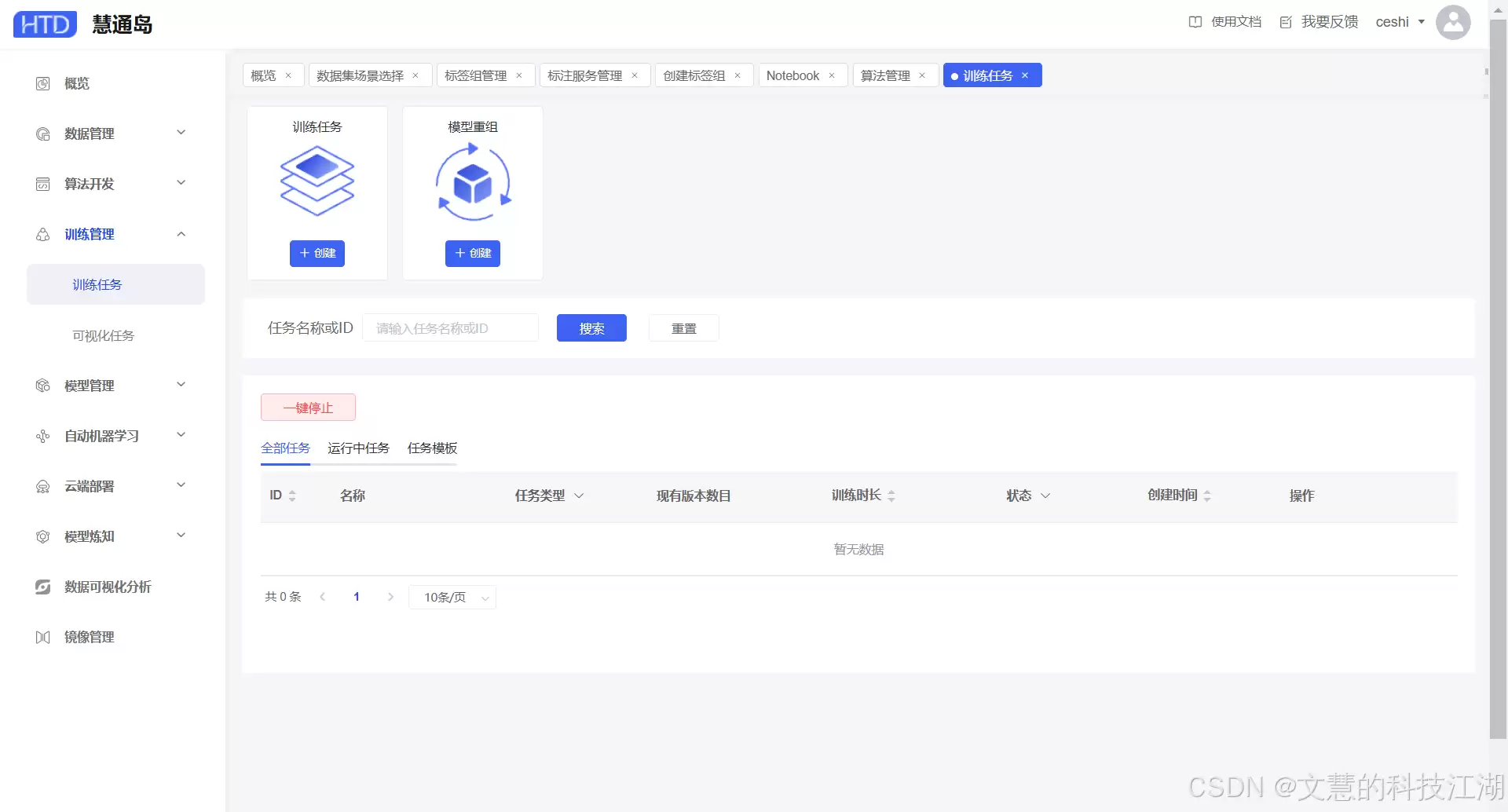
Task: Close the 标签组管理 tab
Action: tap(519, 75)
